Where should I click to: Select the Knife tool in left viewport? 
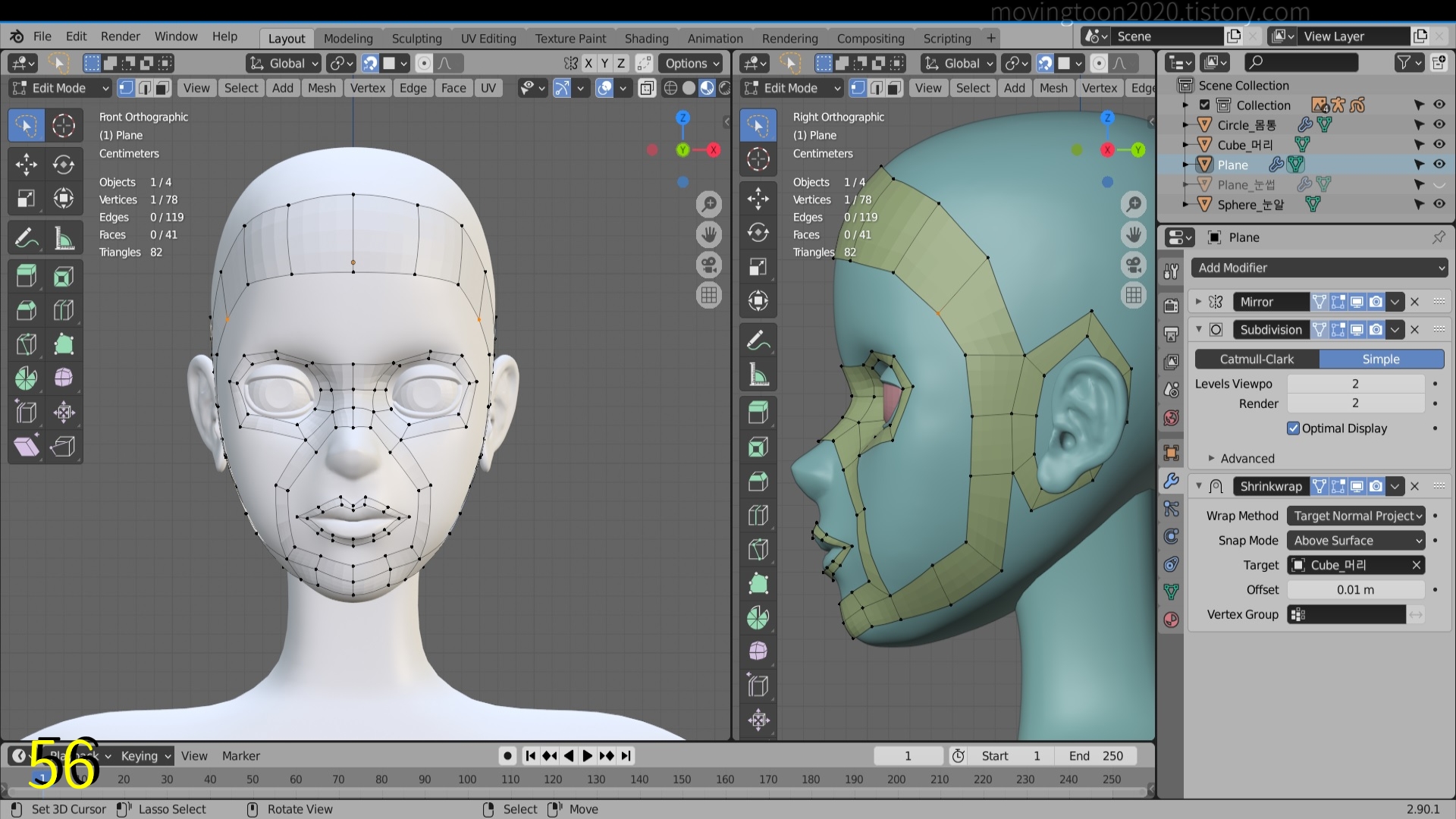(27, 344)
